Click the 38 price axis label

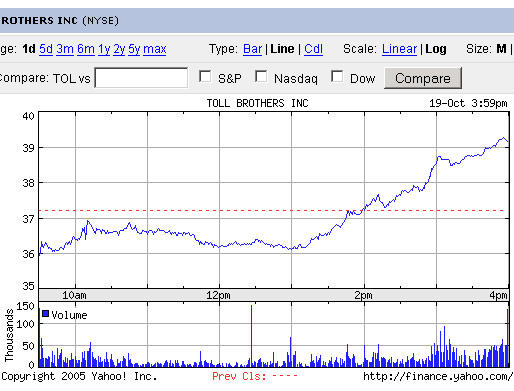click(28, 183)
